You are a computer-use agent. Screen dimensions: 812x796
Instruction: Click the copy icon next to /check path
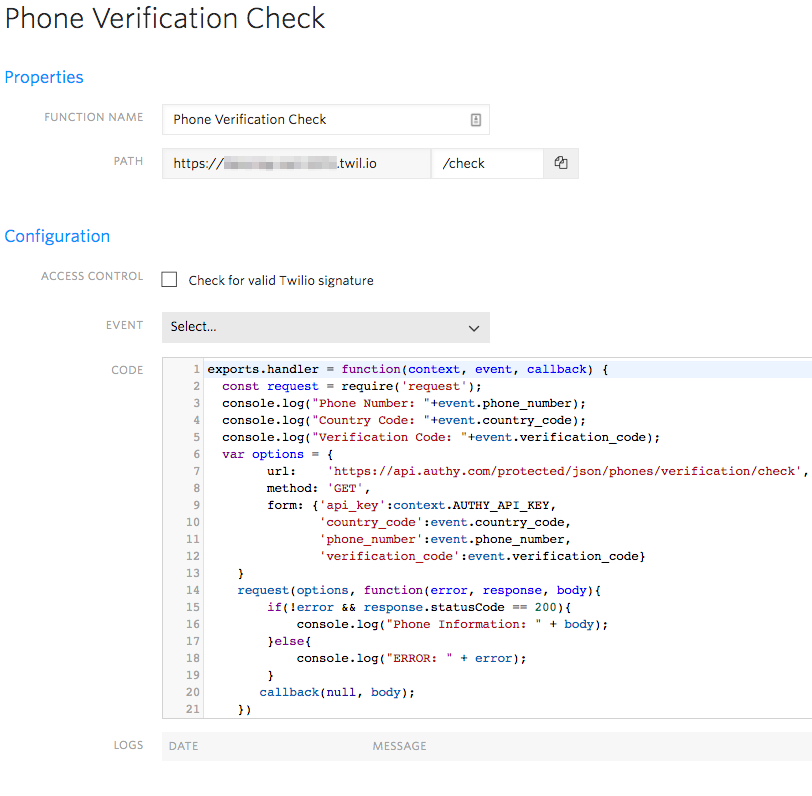560,163
